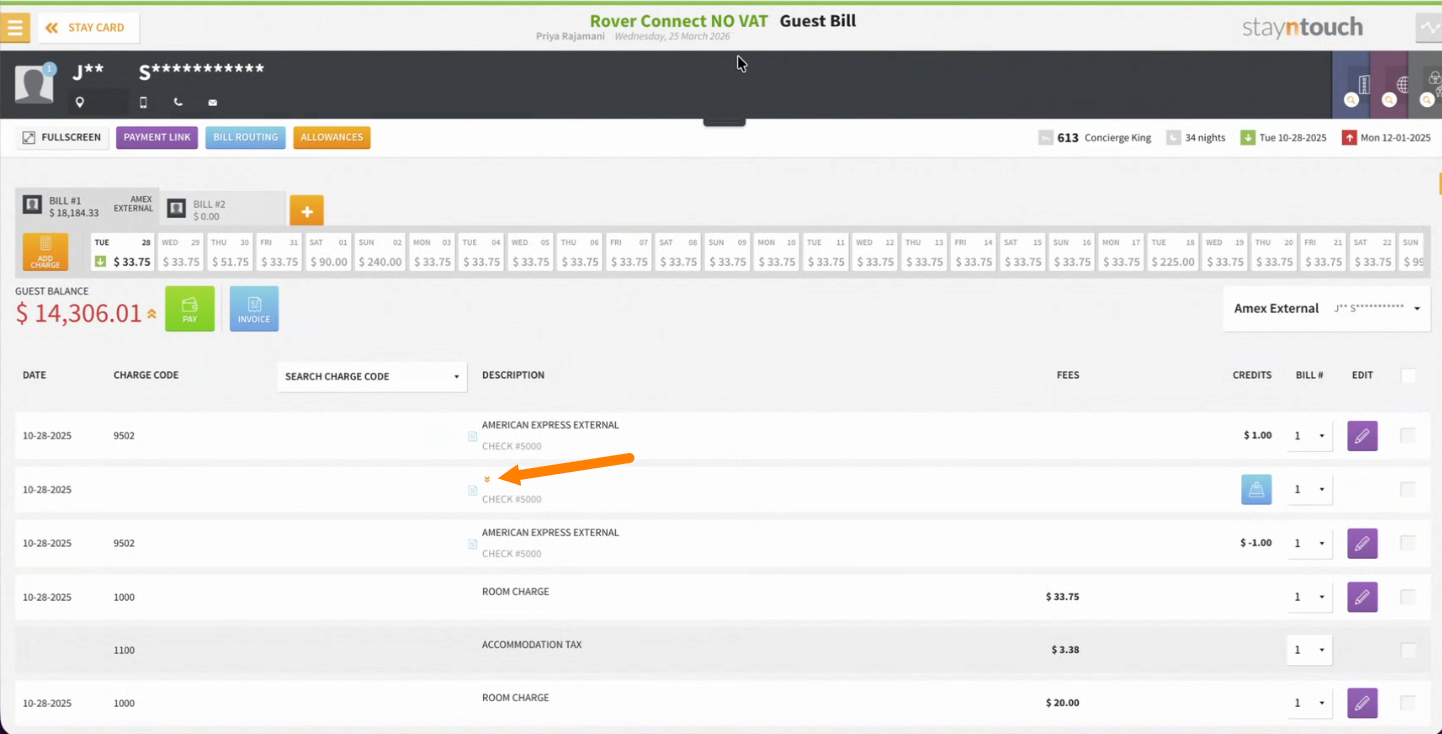Select the THU 30 $51.75 day tab
This screenshot has height=734, width=1442.
coord(230,252)
